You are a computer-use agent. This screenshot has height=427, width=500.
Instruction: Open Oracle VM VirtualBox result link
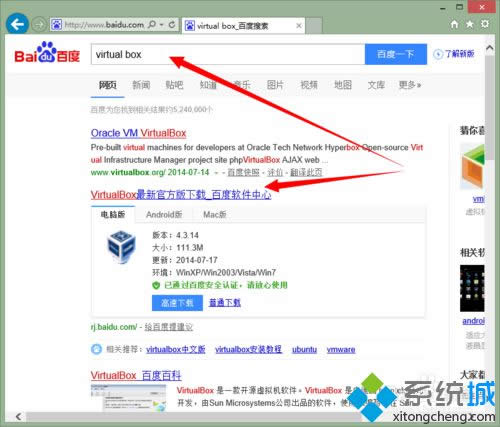click(138, 133)
